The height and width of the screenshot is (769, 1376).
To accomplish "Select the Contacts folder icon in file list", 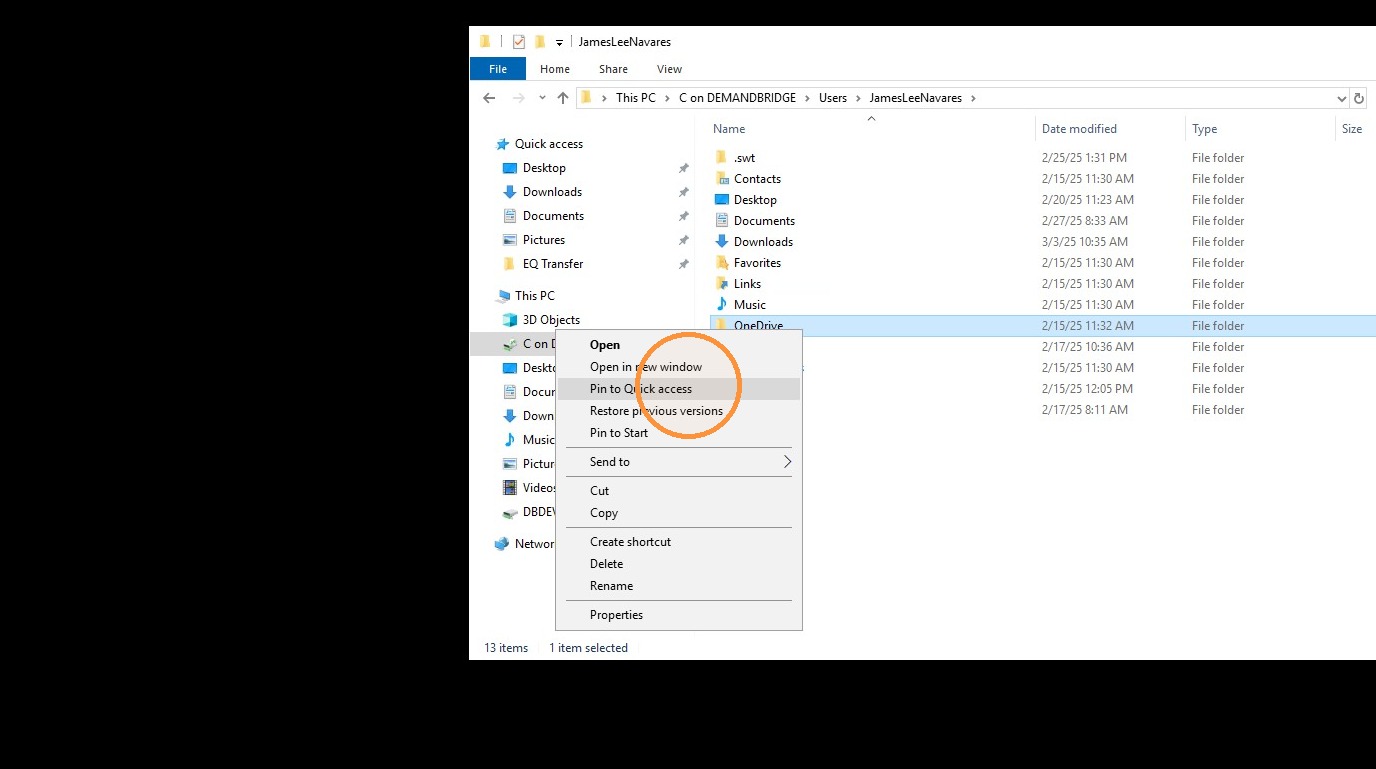I will pyautogui.click(x=722, y=179).
